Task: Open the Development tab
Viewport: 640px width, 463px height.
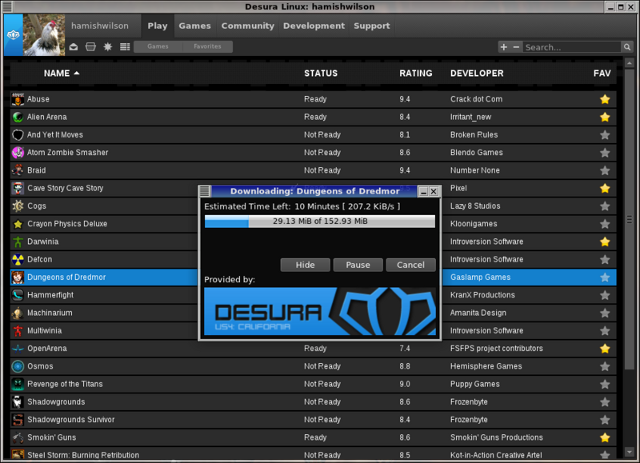Action: (x=314, y=26)
